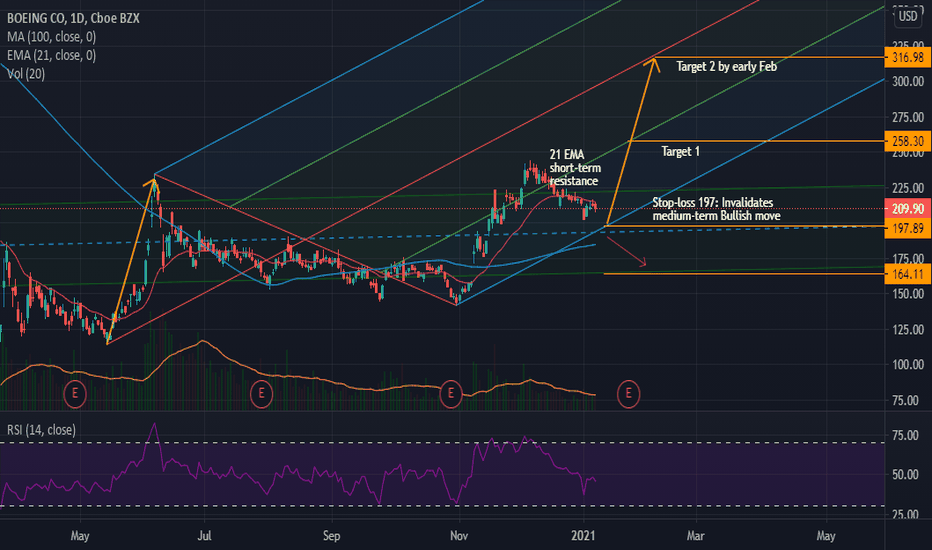Screen dimensions: 932x550
Task: Select the EMA (21, close, 0) indicator legend
Action: 51,55
